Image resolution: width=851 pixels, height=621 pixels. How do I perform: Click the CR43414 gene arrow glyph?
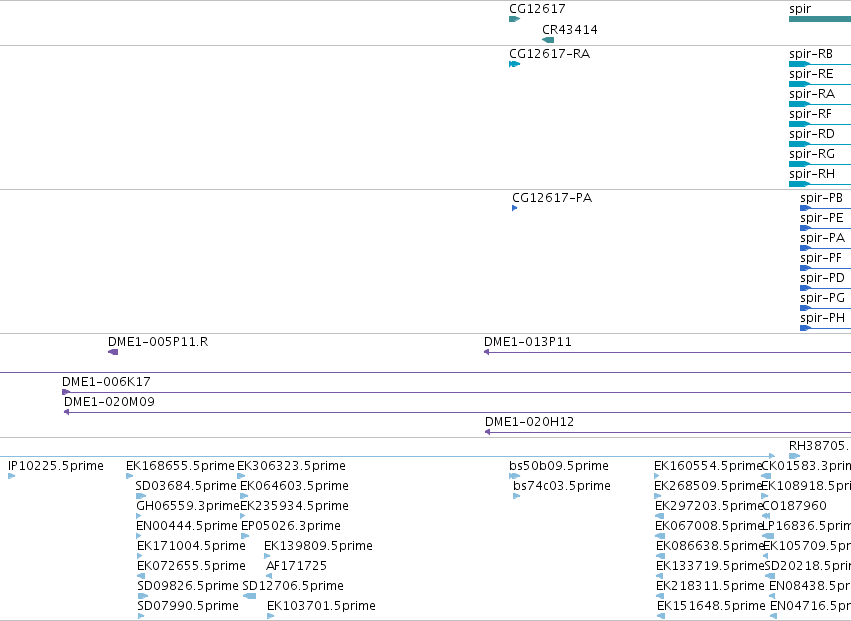548,40
